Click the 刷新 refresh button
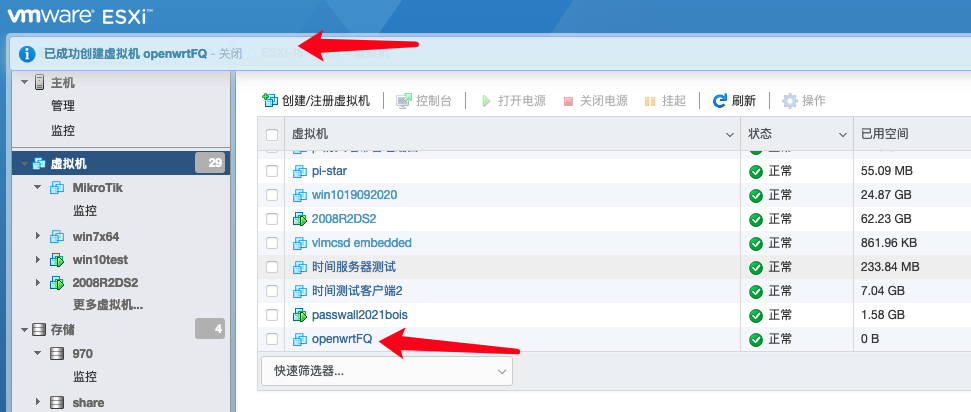Screen dimensions: 971x412 [x=734, y=100]
